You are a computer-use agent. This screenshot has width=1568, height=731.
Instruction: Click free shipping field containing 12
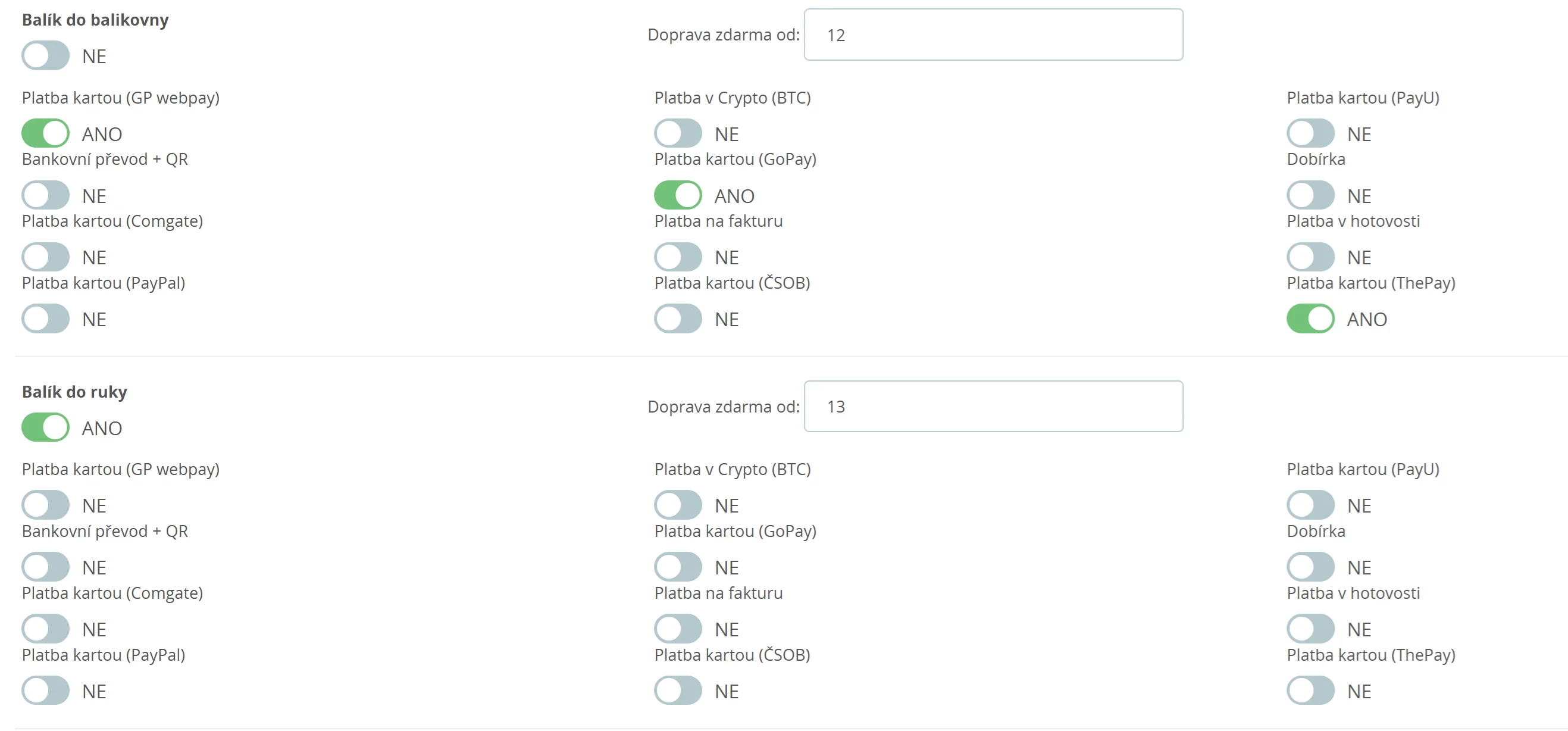click(x=993, y=35)
